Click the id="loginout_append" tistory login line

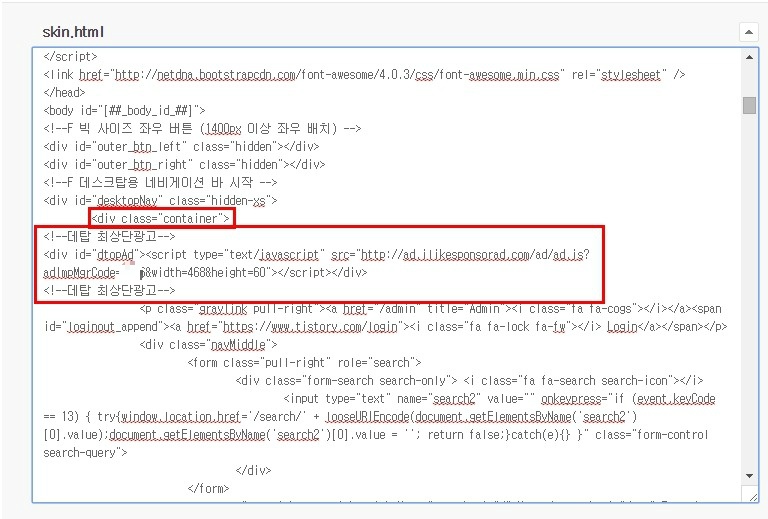[385, 327]
